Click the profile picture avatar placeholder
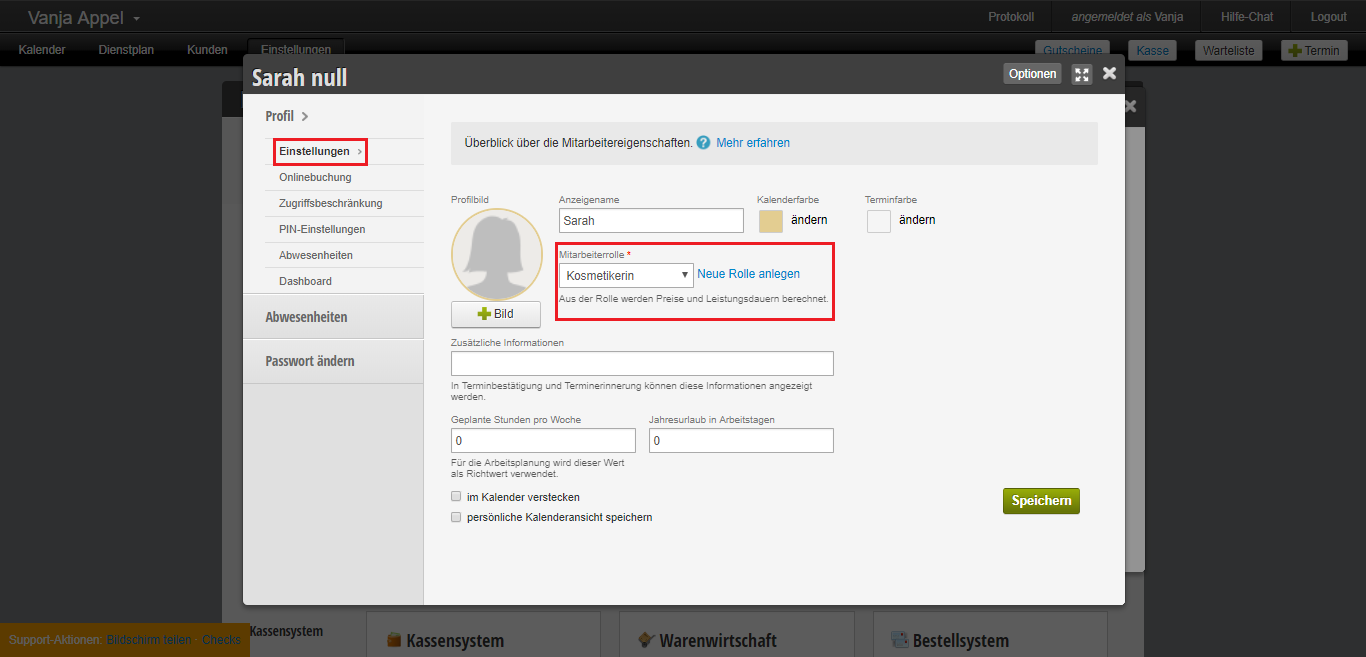This screenshot has width=1366, height=657. (496, 254)
